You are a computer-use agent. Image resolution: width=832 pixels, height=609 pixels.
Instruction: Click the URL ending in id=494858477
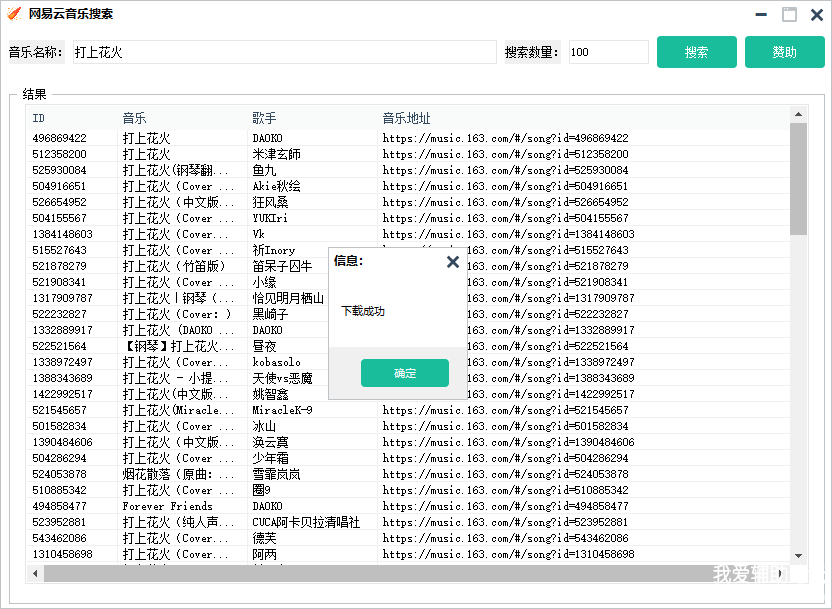click(x=506, y=506)
